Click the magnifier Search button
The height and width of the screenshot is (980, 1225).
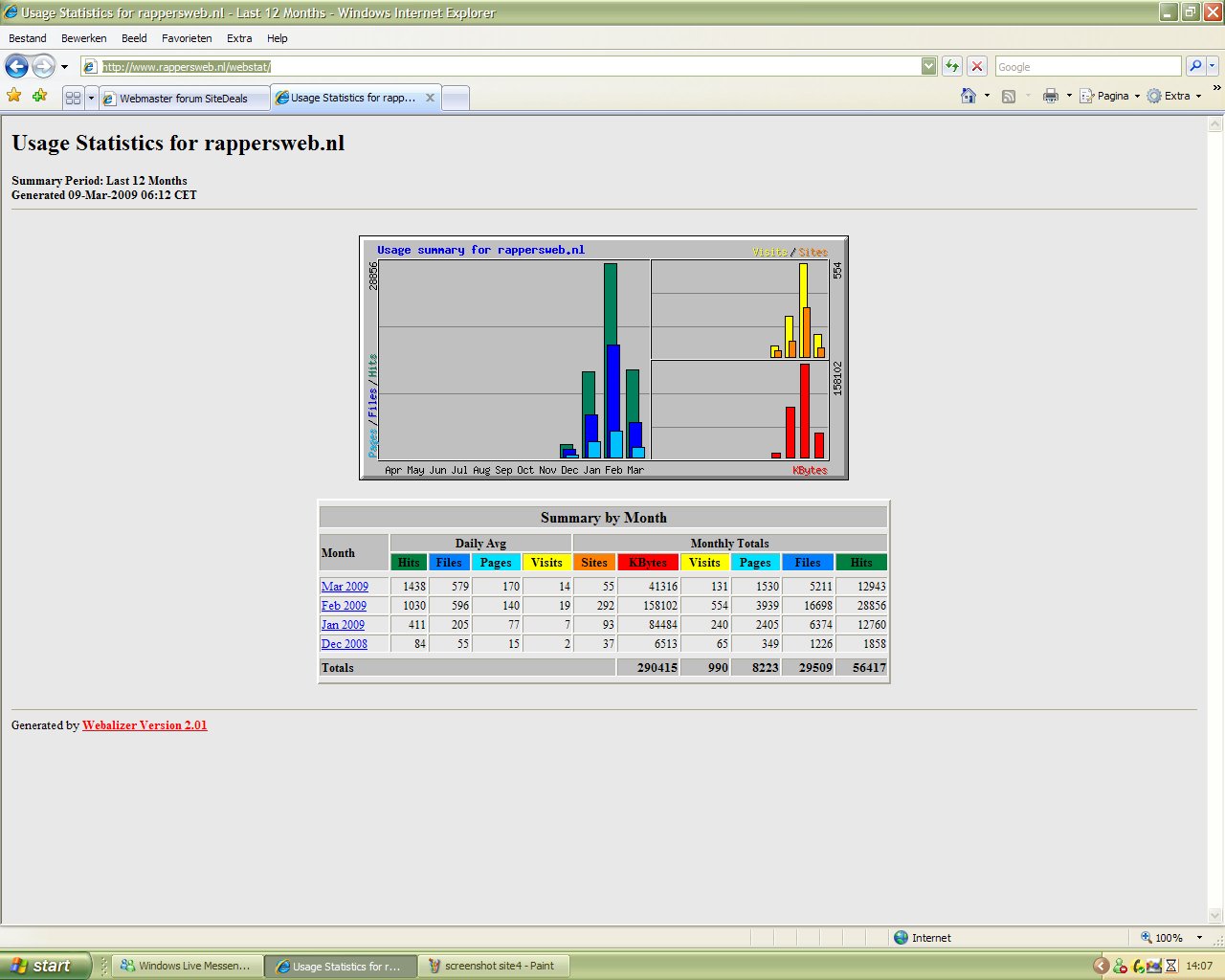(x=1195, y=66)
